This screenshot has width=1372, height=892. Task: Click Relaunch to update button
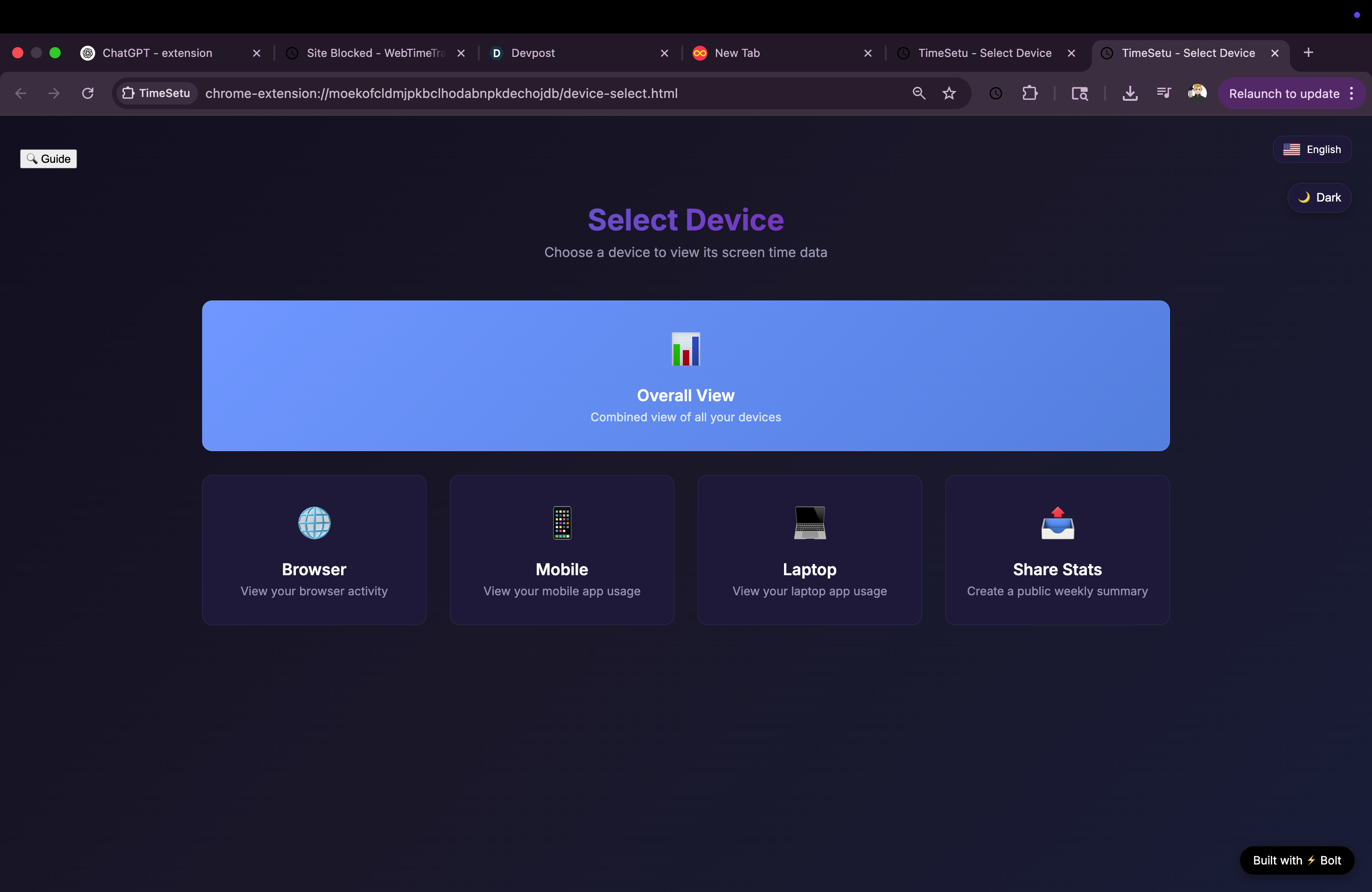tap(1283, 93)
